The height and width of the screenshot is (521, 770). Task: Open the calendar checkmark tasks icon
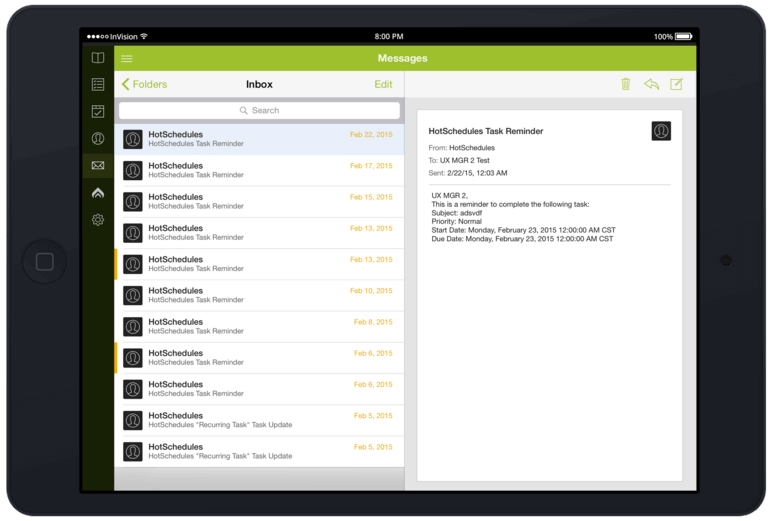tap(98, 111)
